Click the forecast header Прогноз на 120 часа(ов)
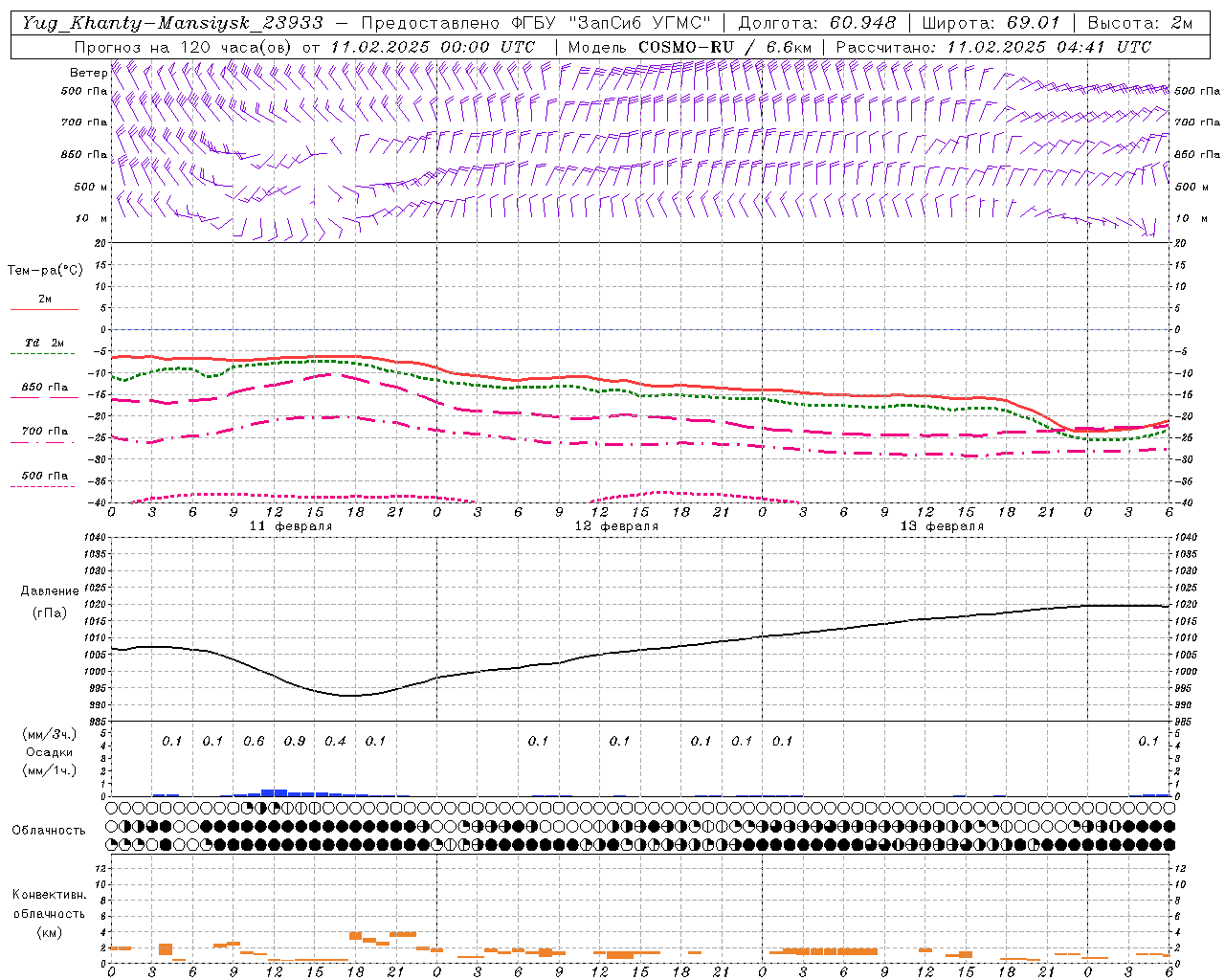This screenshot has height=980, width=1225. (185, 47)
